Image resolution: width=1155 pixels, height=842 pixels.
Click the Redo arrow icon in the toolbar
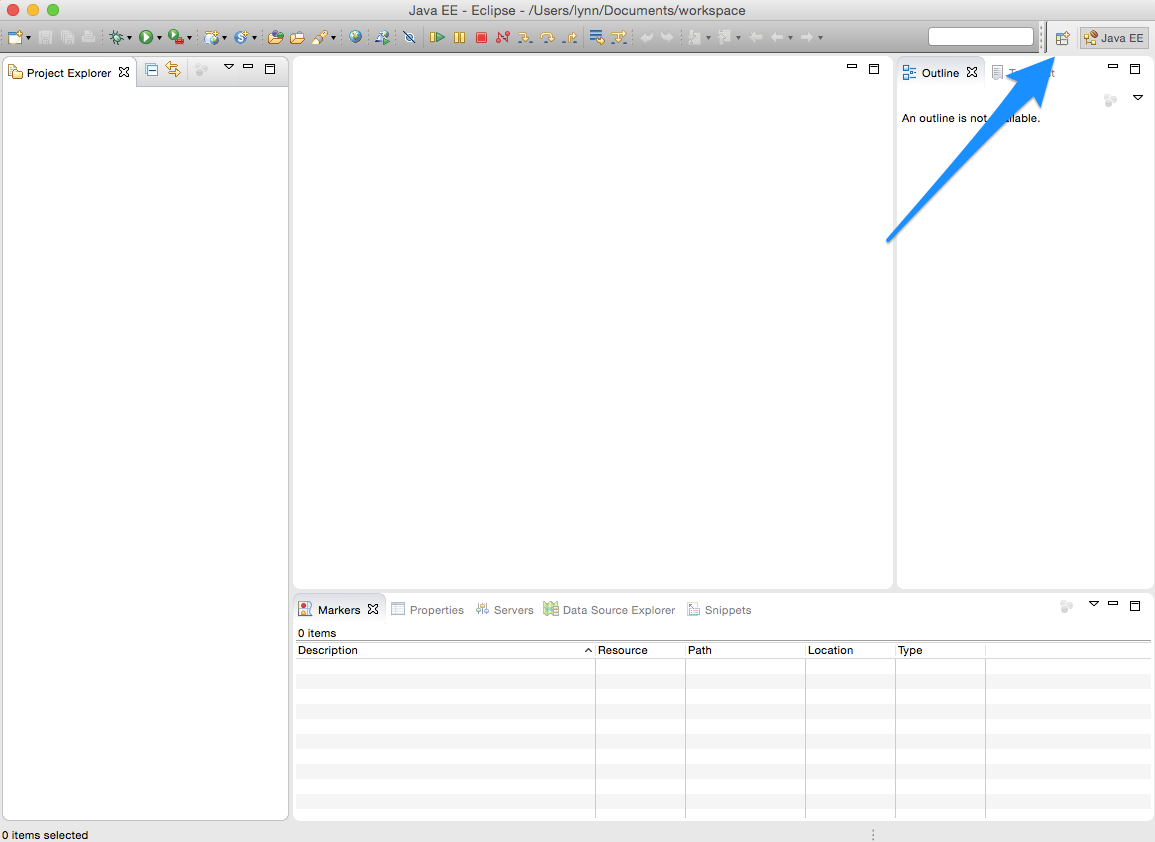pyautogui.click(x=667, y=37)
